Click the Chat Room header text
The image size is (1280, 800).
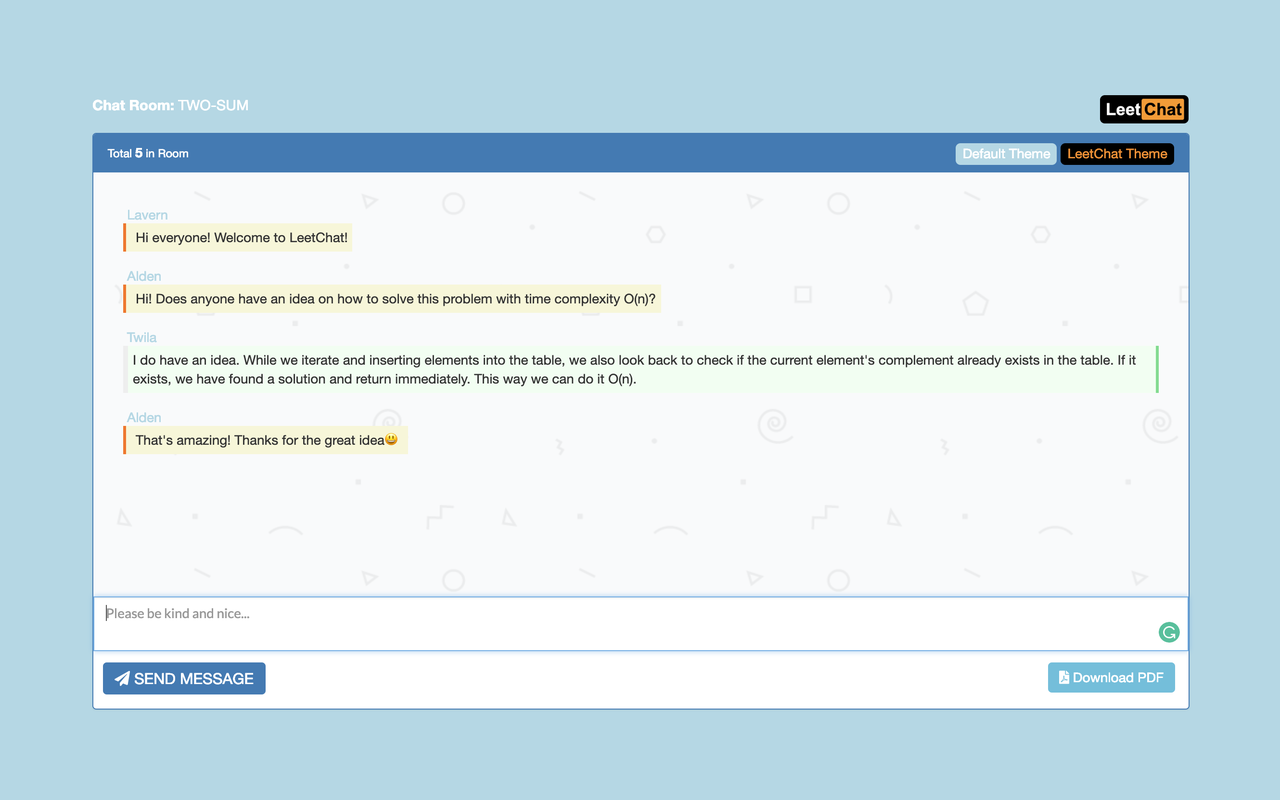coord(132,105)
